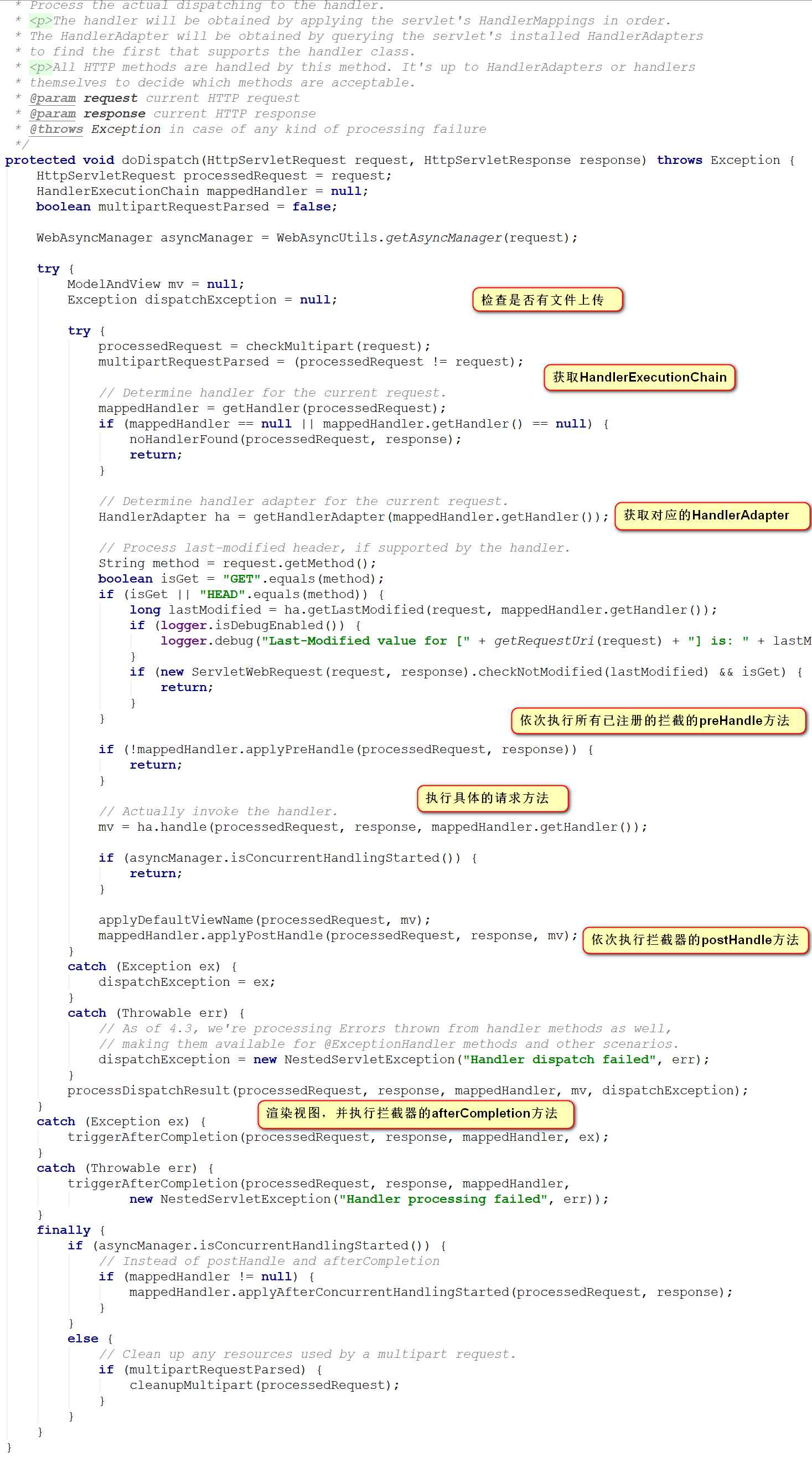Click comment 'Instead of postHandle and afterCompletion'

click(268, 1260)
